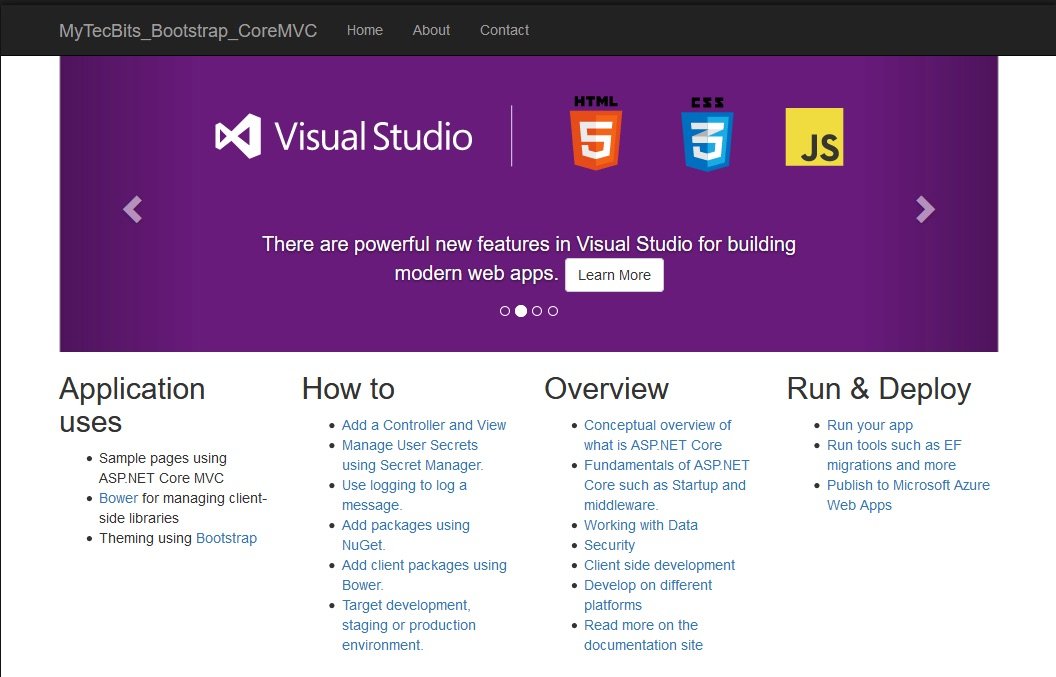1056x677 pixels.
Task: Open Conceptual overview of ASP.NET Core link
Action: click(657, 435)
